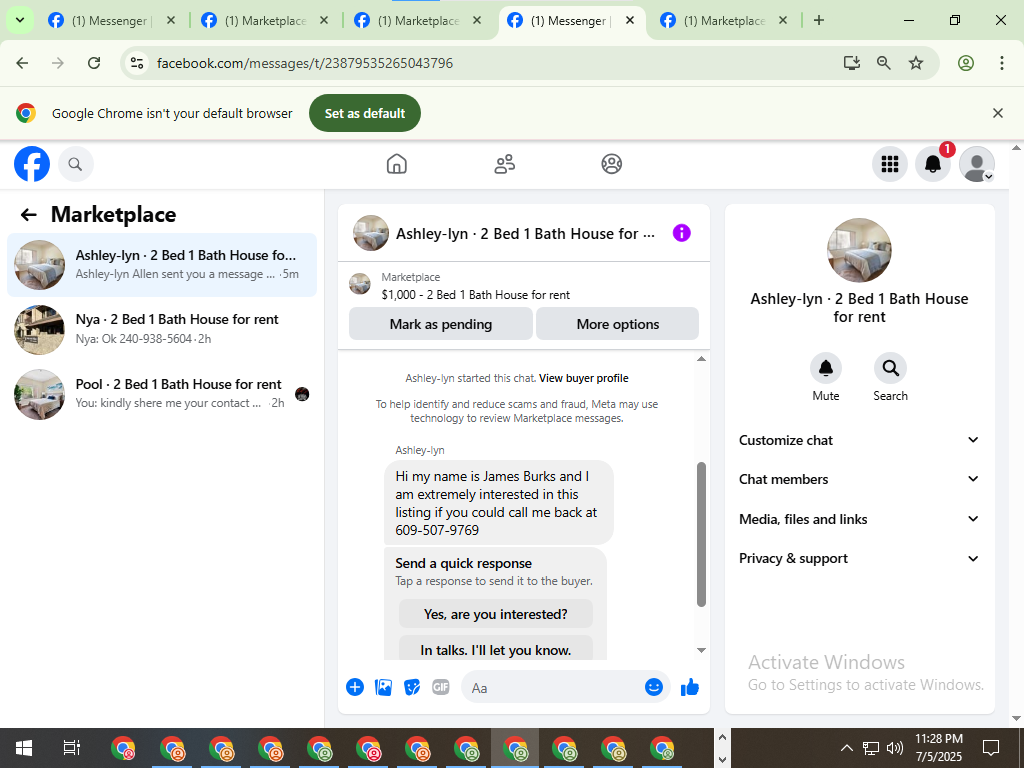
Task: Open Chrome zoom magnifier in address bar
Action: pyautogui.click(x=884, y=63)
